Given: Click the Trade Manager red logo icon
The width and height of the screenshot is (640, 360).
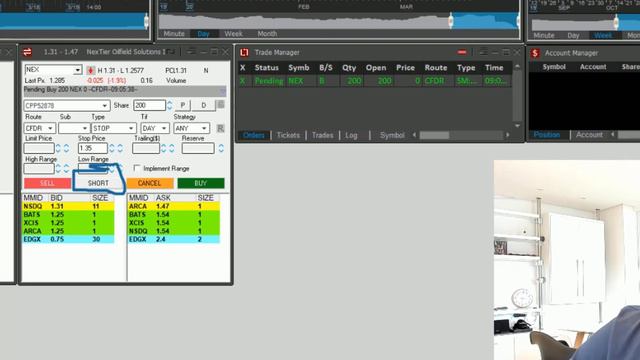Looking at the screenshot, I should click(x=244, y=52).
